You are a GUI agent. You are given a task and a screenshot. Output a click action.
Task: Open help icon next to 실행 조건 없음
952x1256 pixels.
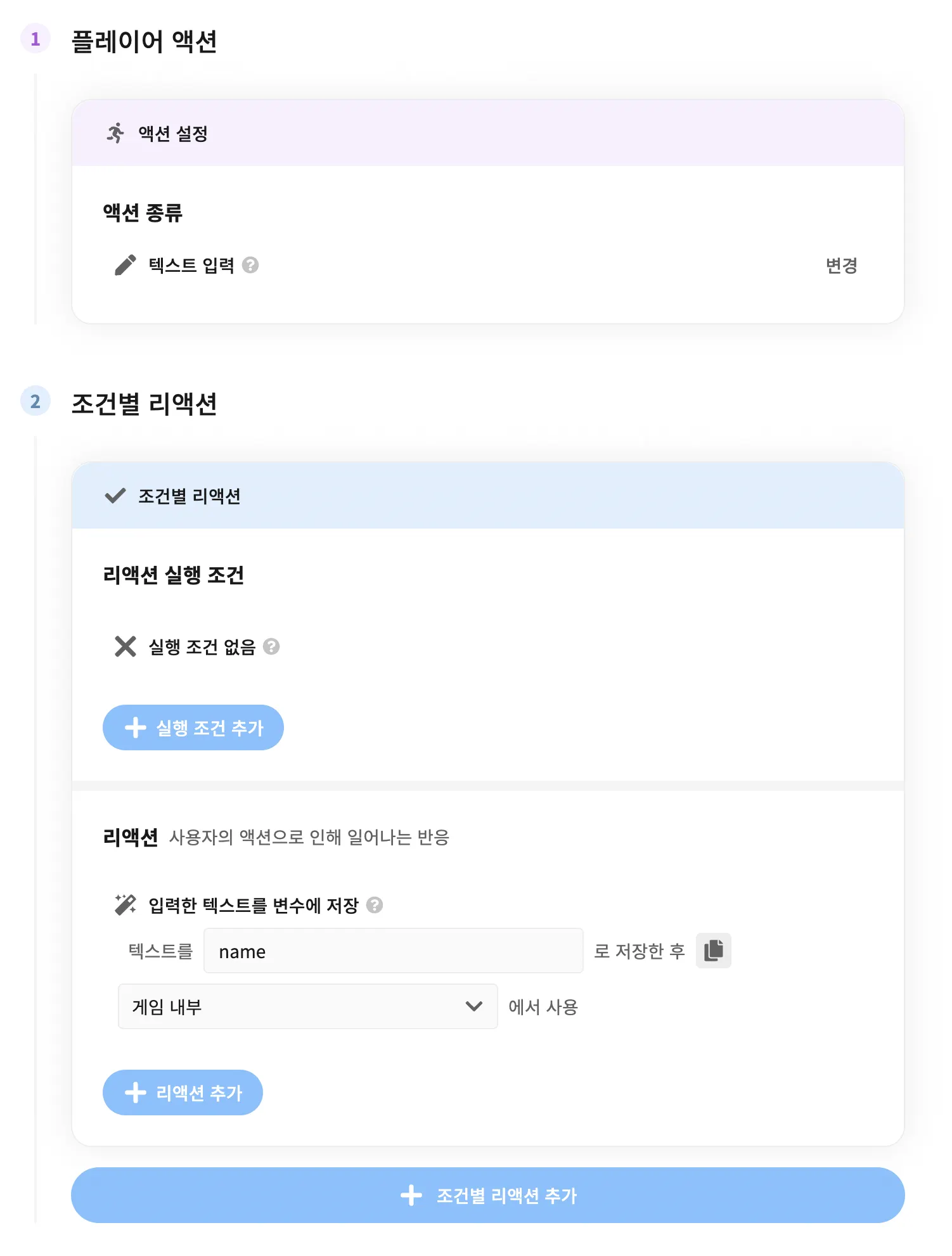[271, 646]
